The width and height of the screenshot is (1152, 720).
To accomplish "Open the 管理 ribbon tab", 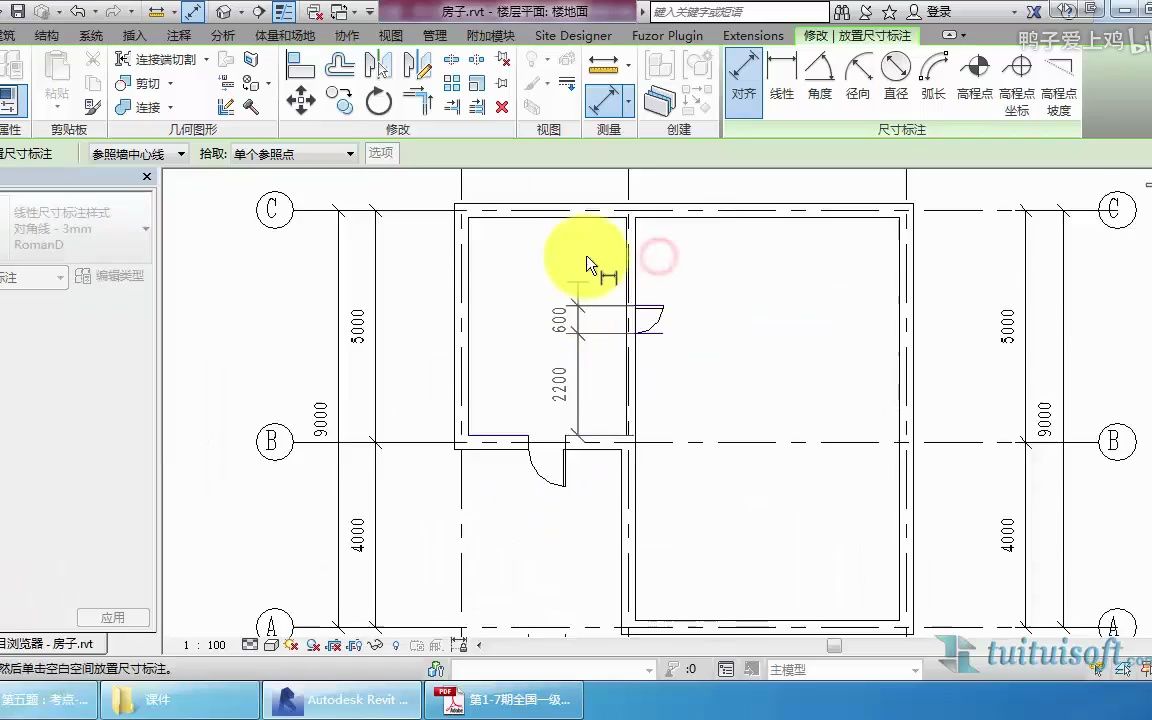I will [x=434, y=35].
